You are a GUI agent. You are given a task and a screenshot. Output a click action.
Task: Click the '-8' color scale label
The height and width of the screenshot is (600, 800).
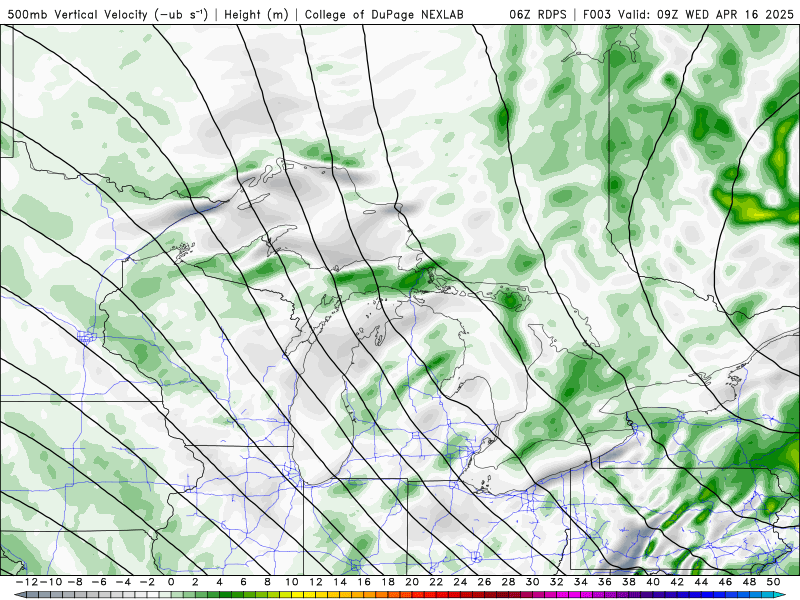pyautogui.click(x=74, y=582)
